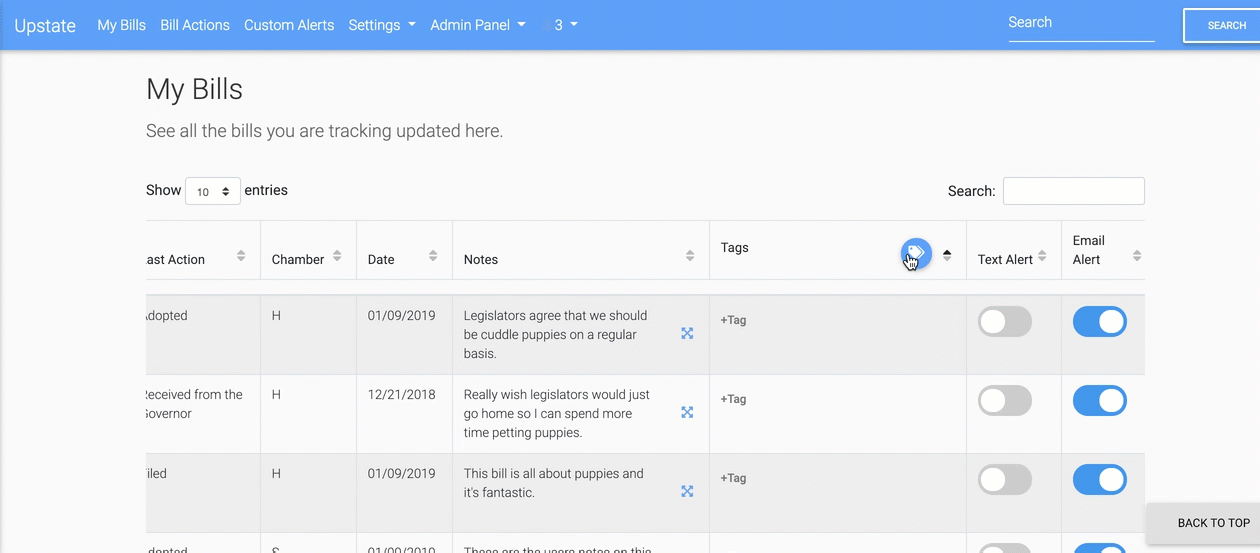Enable text alert for the Filed bill row
The image size is (1260, 553).
click(x=1005, y=480)
